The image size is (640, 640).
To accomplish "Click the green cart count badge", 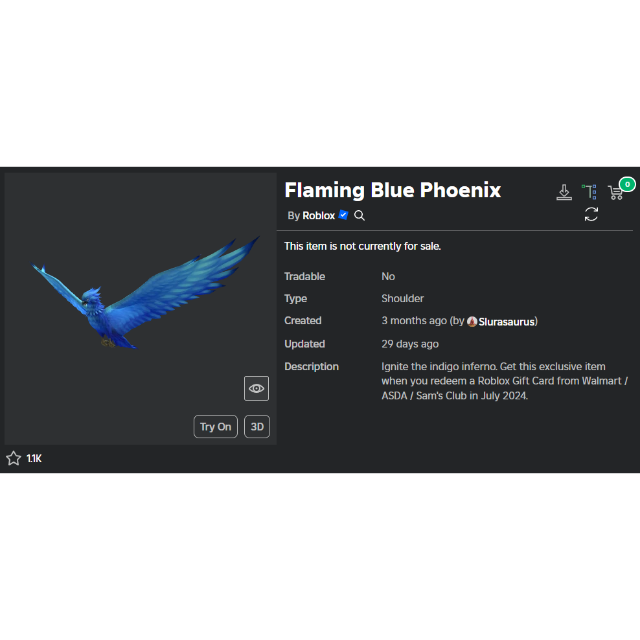I will click(x=627, y=184).
